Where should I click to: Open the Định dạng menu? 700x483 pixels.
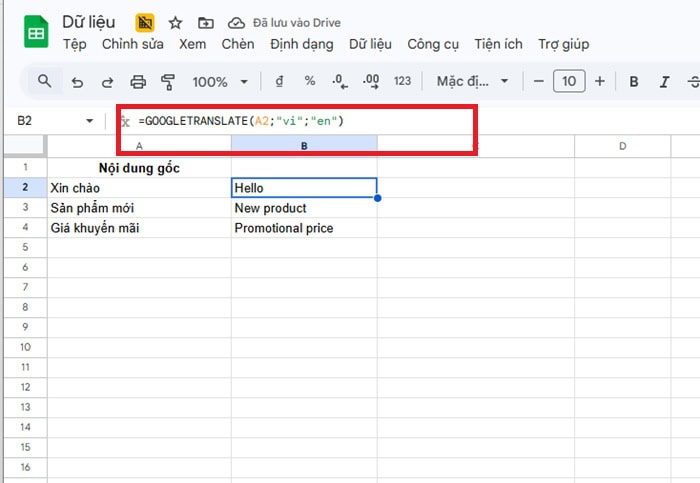tap(301, 44)
